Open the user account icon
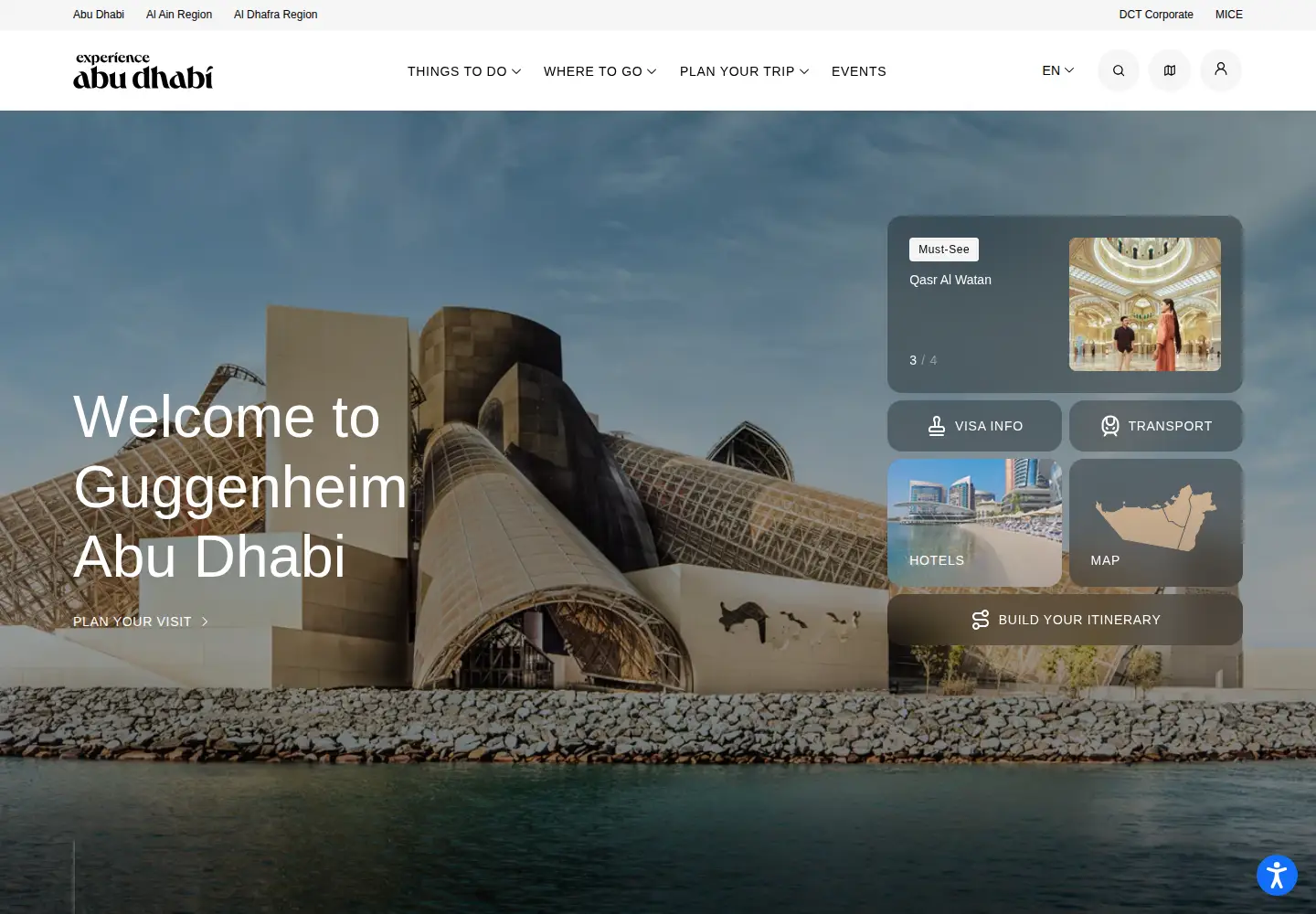Image resolution: width=1316 pixels, height=914 pixels. [1220, 70]
